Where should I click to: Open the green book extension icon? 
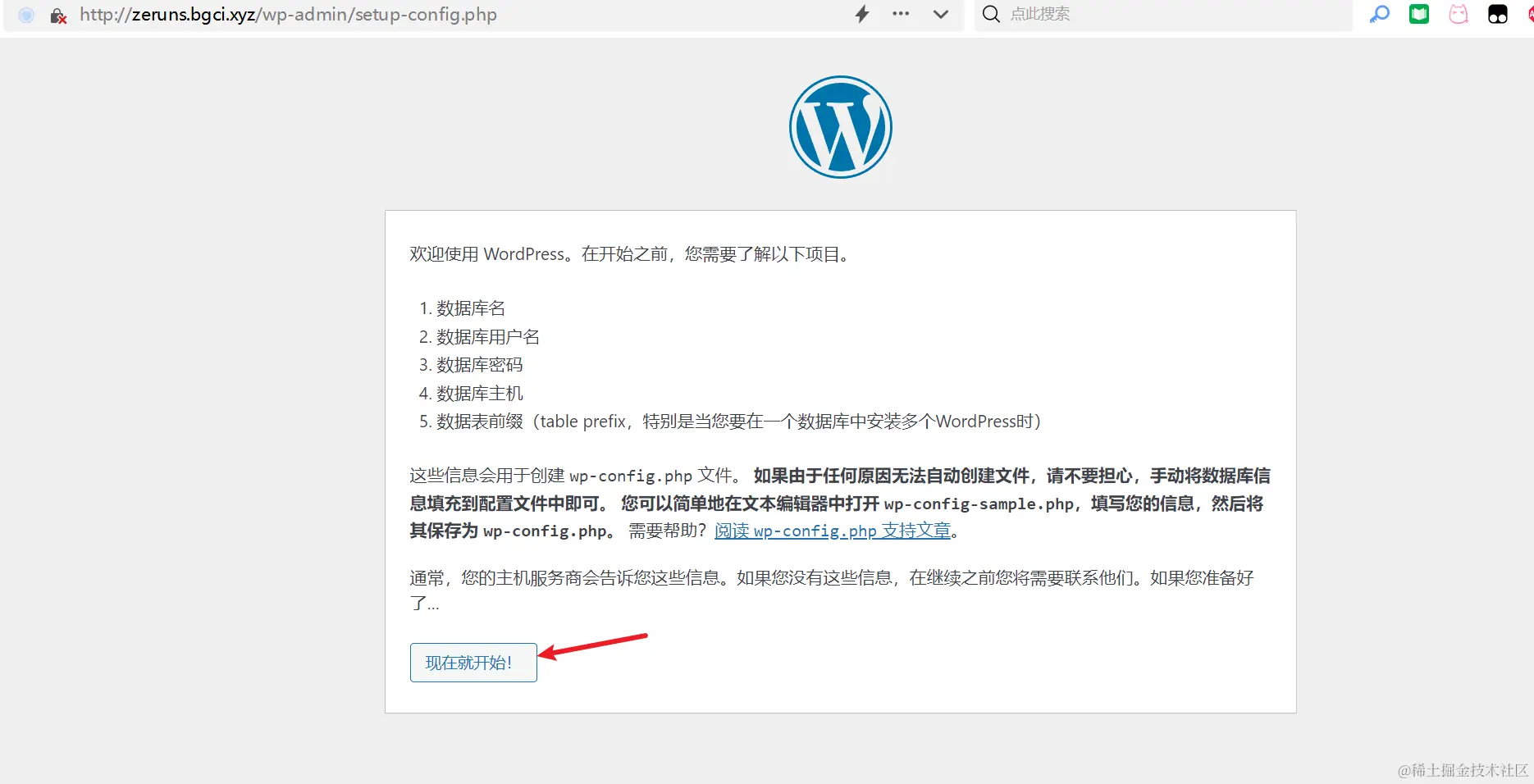1419,14
